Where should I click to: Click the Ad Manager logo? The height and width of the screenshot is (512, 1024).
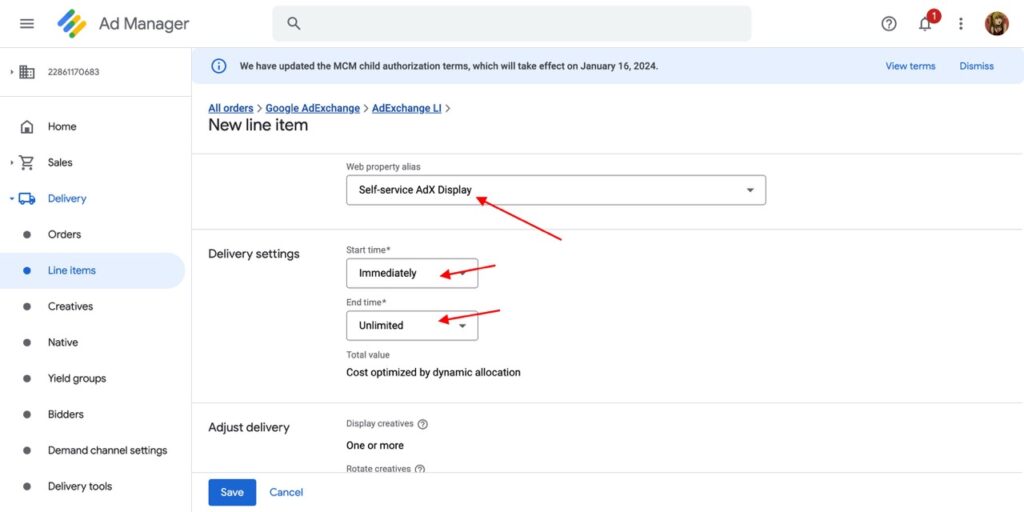[x=72, y=23]
